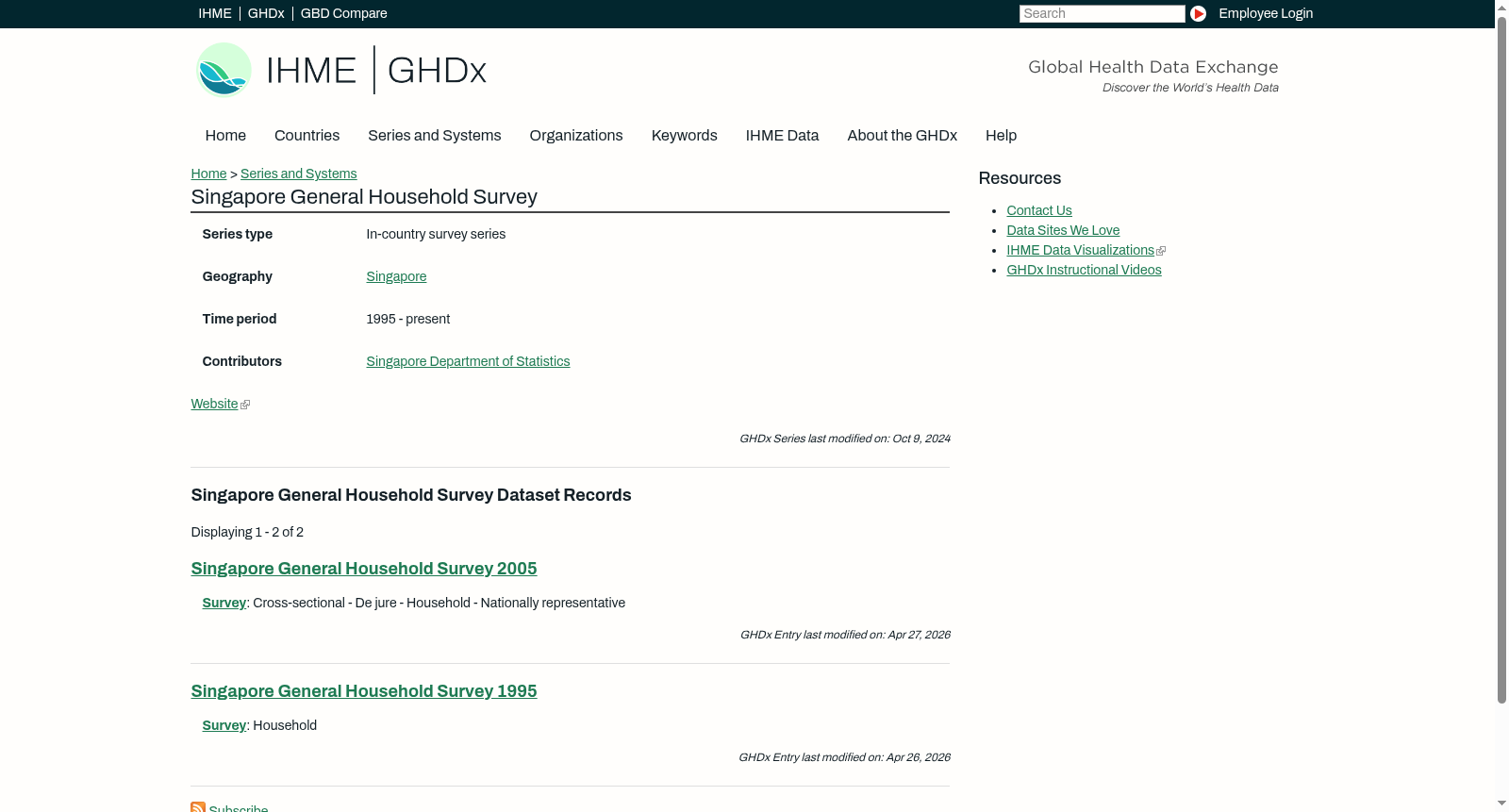Click 'Displaying 1 - 2 of 2' text

[247, 532]
